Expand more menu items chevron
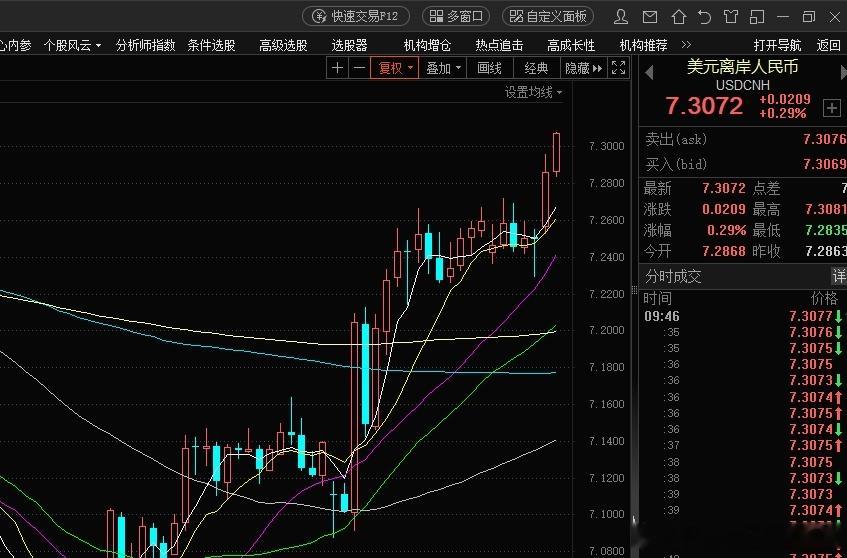The height and width of the screenshot is (558, 847). coord(686,45)
